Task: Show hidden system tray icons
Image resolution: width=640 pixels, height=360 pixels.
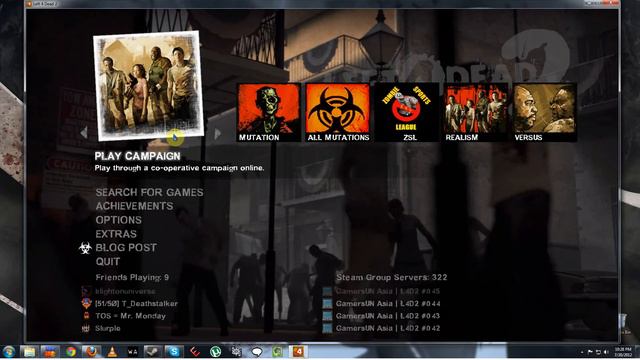Action: [x=582, y=352]
